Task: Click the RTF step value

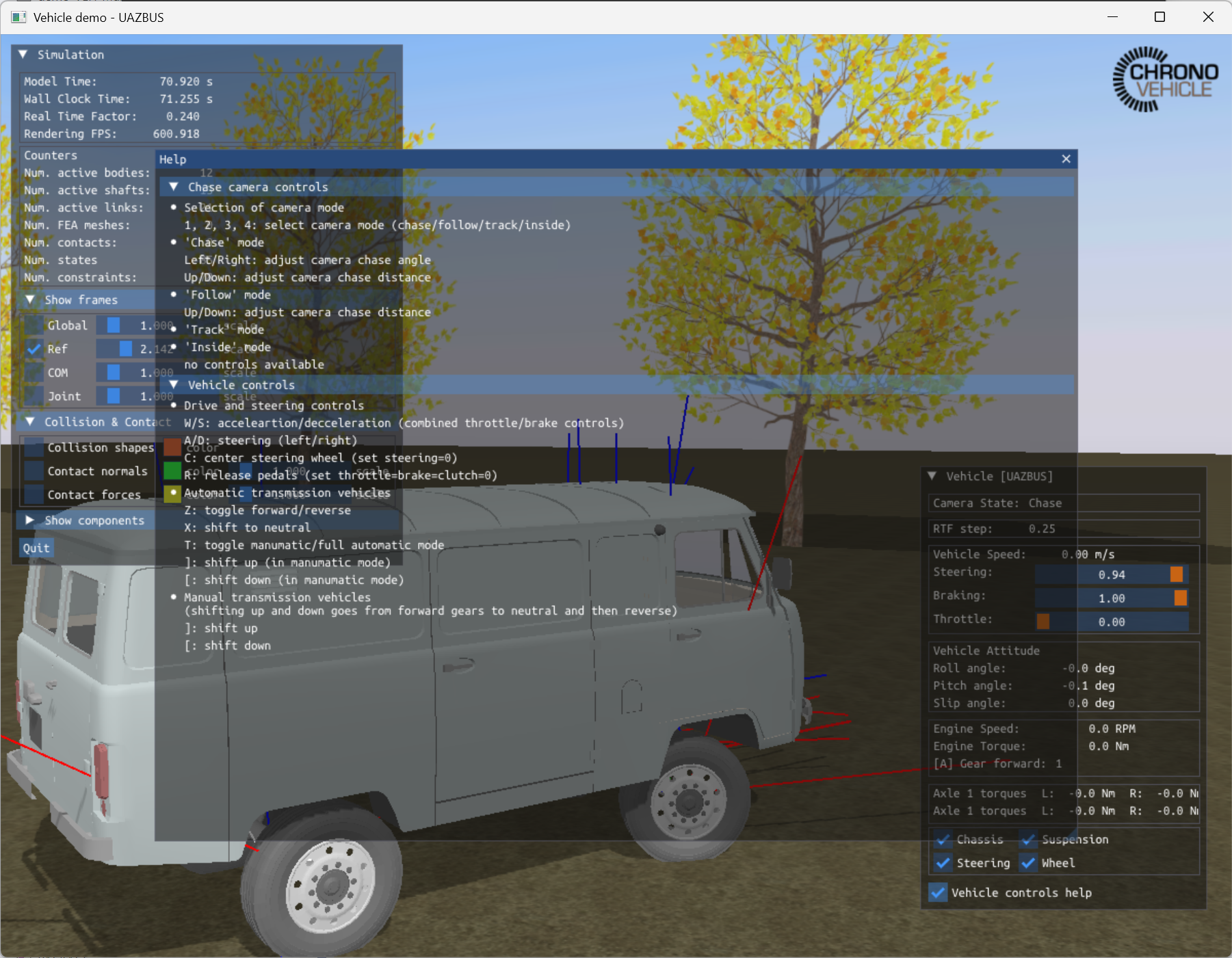Action: 1042,529
